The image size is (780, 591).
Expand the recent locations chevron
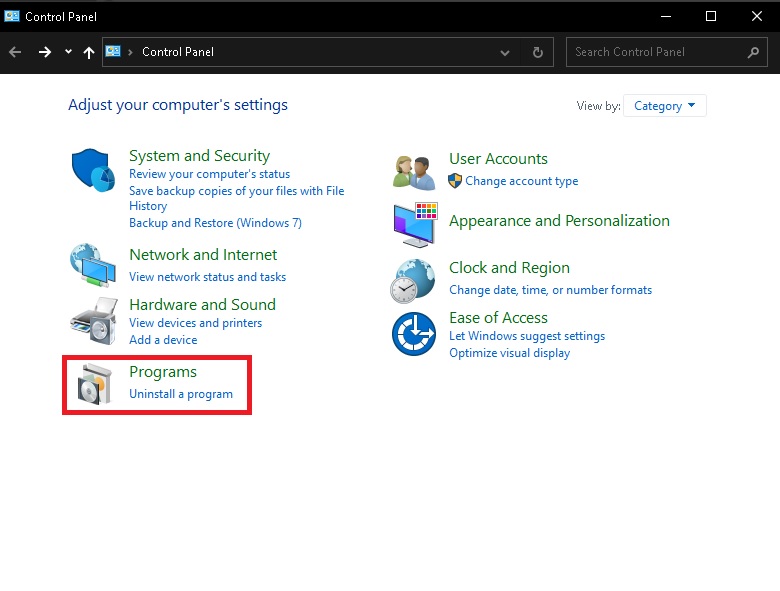[x=68, y=52]
